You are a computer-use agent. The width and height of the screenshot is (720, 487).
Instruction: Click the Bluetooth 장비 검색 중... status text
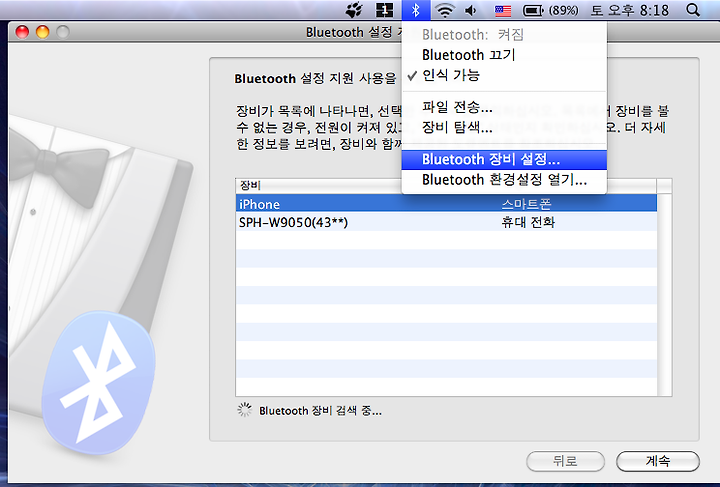pos(320,411)
